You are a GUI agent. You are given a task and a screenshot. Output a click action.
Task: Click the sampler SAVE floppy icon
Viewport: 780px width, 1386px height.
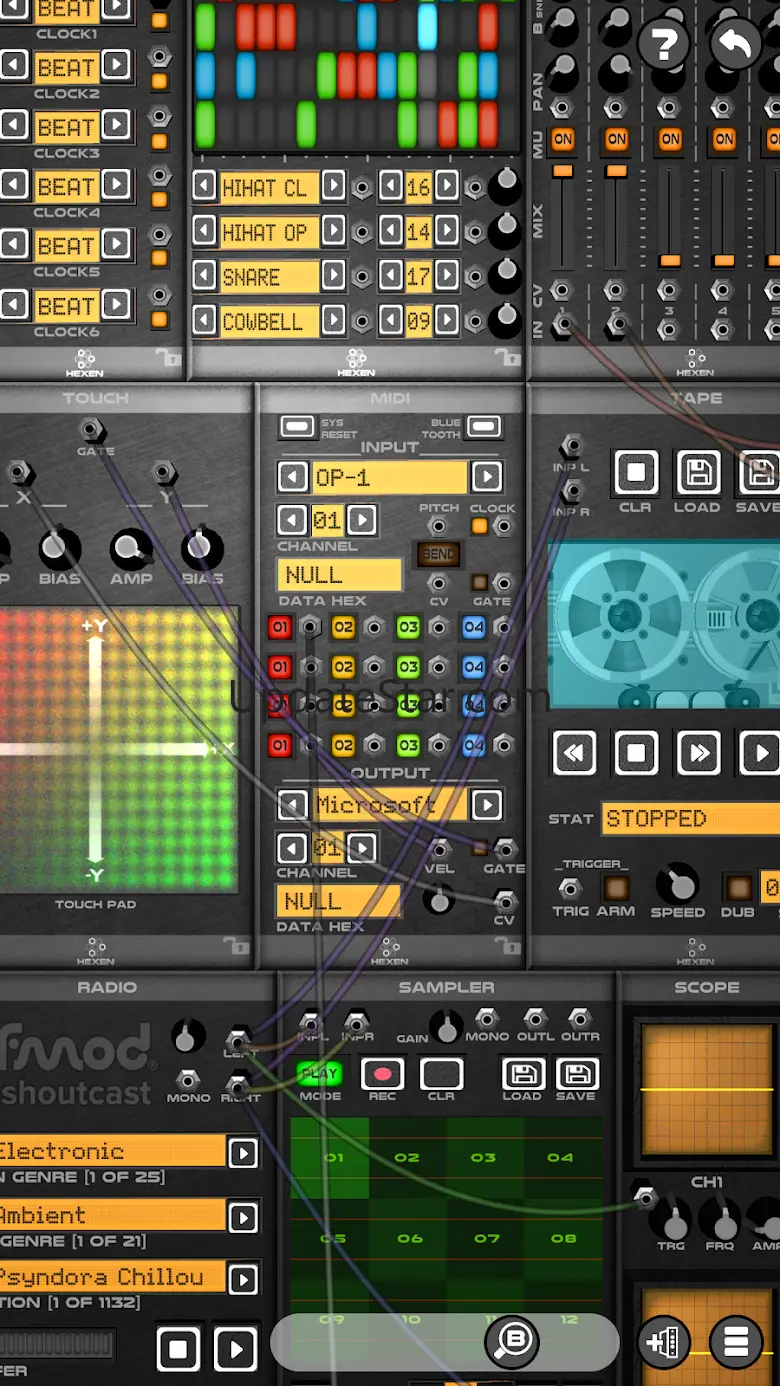pos(576,1074)
